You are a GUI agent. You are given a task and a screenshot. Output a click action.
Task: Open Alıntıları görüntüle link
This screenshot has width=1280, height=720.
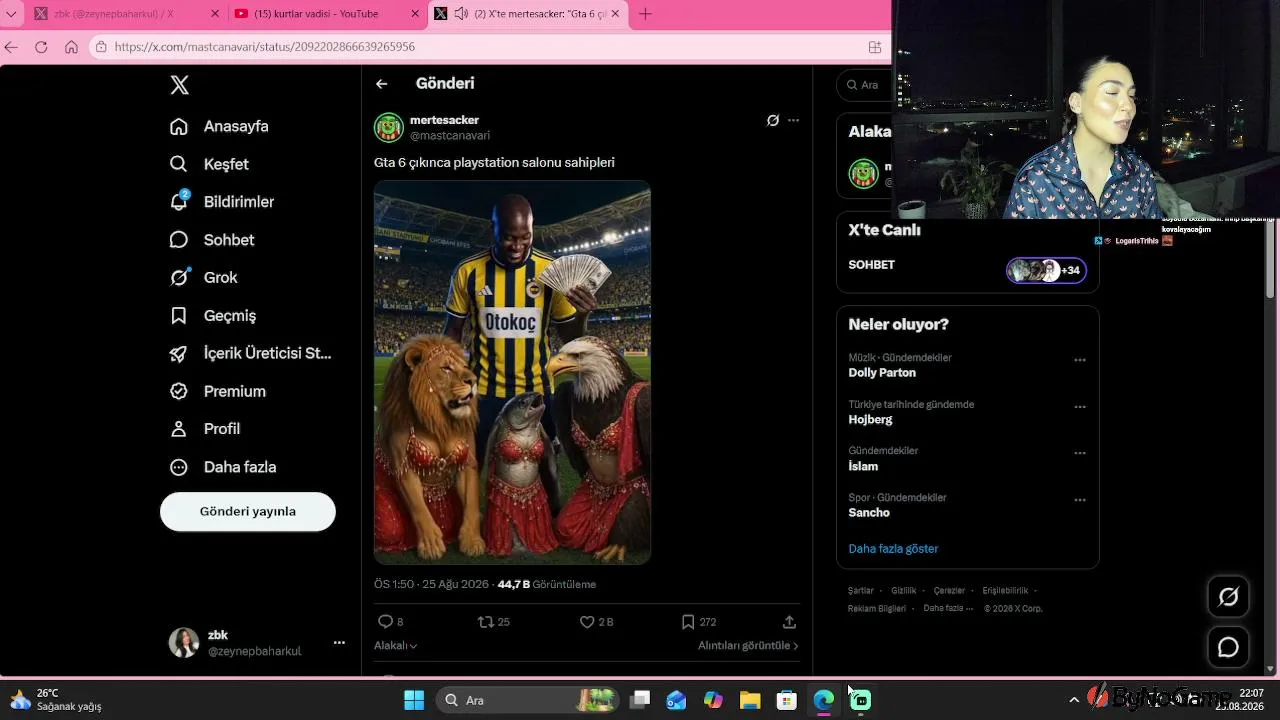[x=748, y=646]
